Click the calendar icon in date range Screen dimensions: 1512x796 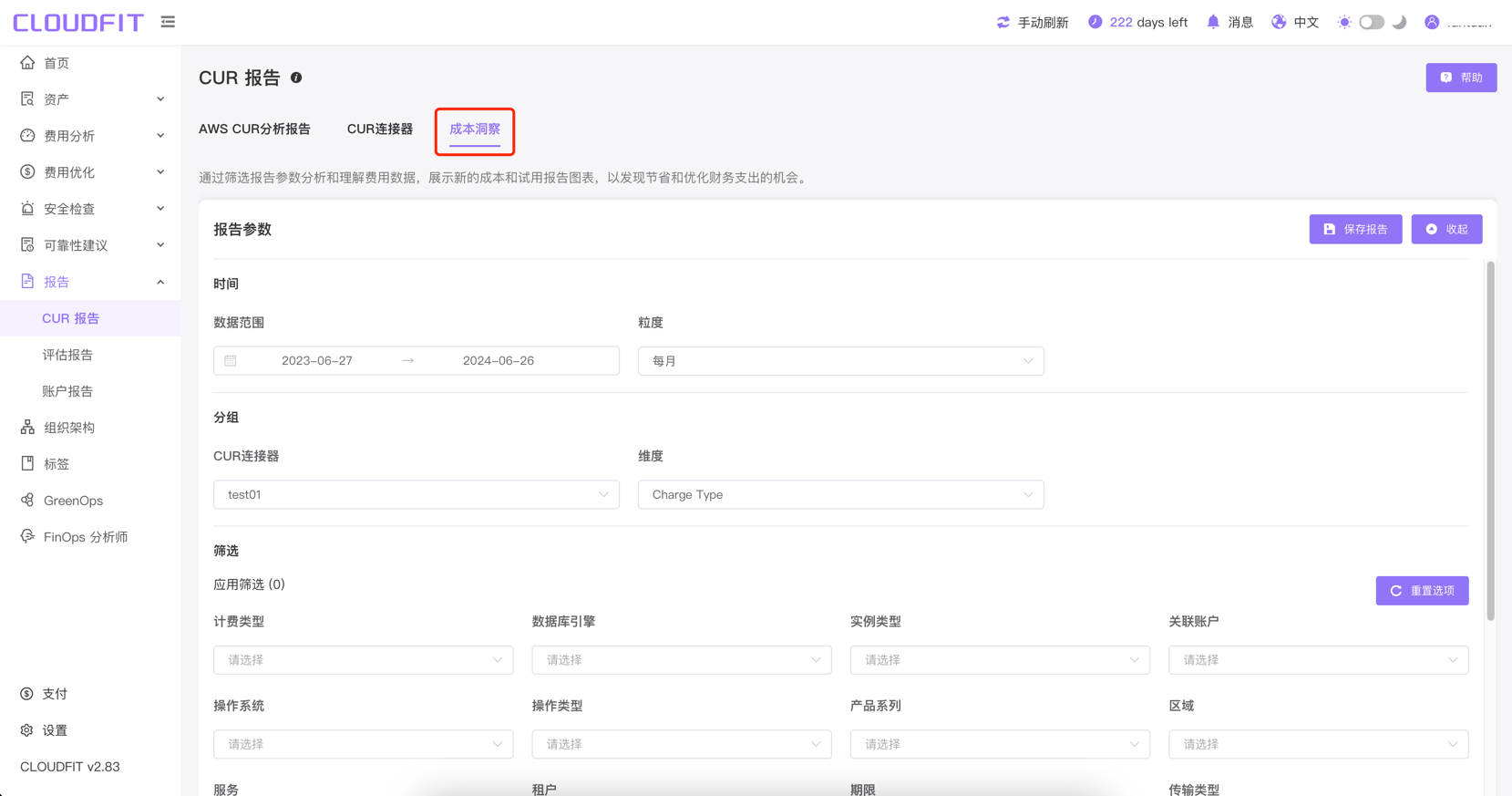[x=231, y=361]
